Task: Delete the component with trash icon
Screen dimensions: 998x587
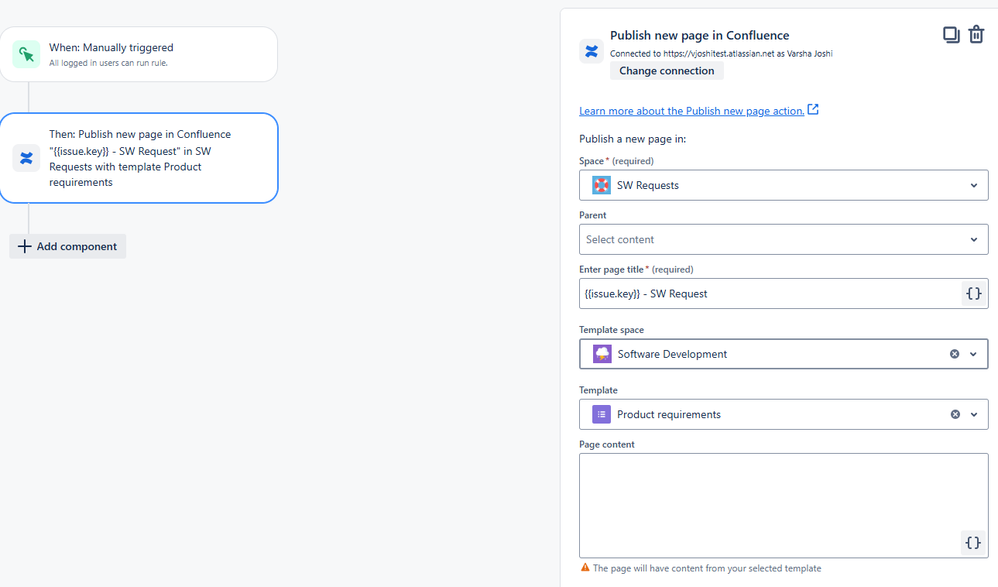Action: point(976,34)
